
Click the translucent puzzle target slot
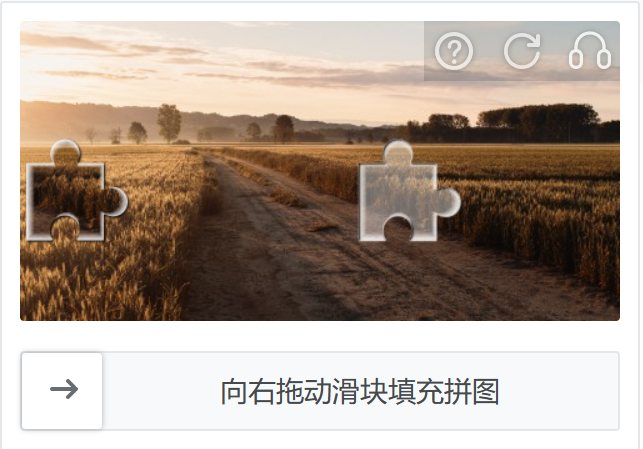pyautogui.click(x=410, y=191)
